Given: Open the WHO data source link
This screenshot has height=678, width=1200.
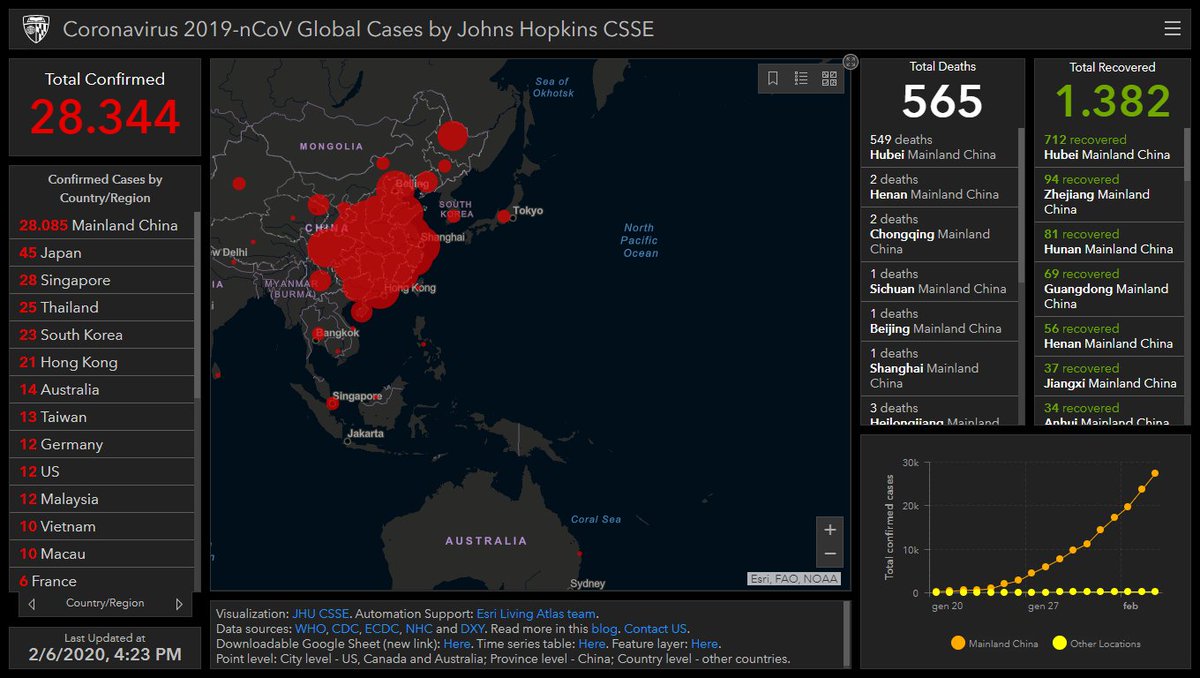Looking at the screenshot, I should pyautogui.click(x=310, y=629).
